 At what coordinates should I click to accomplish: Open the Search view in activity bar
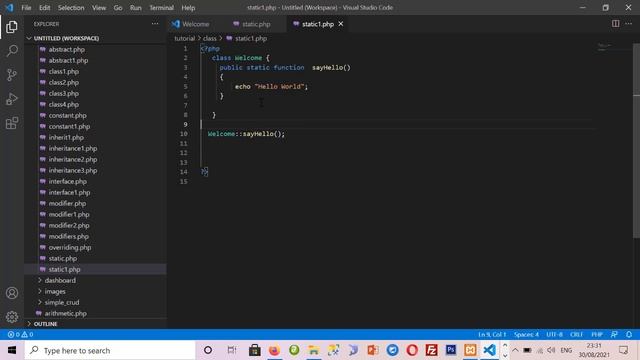pyautogui.click(x=12, y=51)
